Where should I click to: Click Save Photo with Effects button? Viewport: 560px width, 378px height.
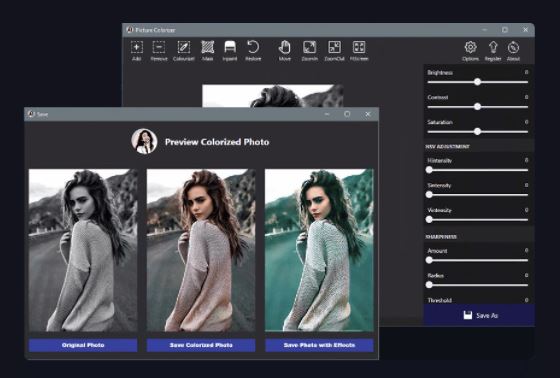(319, 345)
